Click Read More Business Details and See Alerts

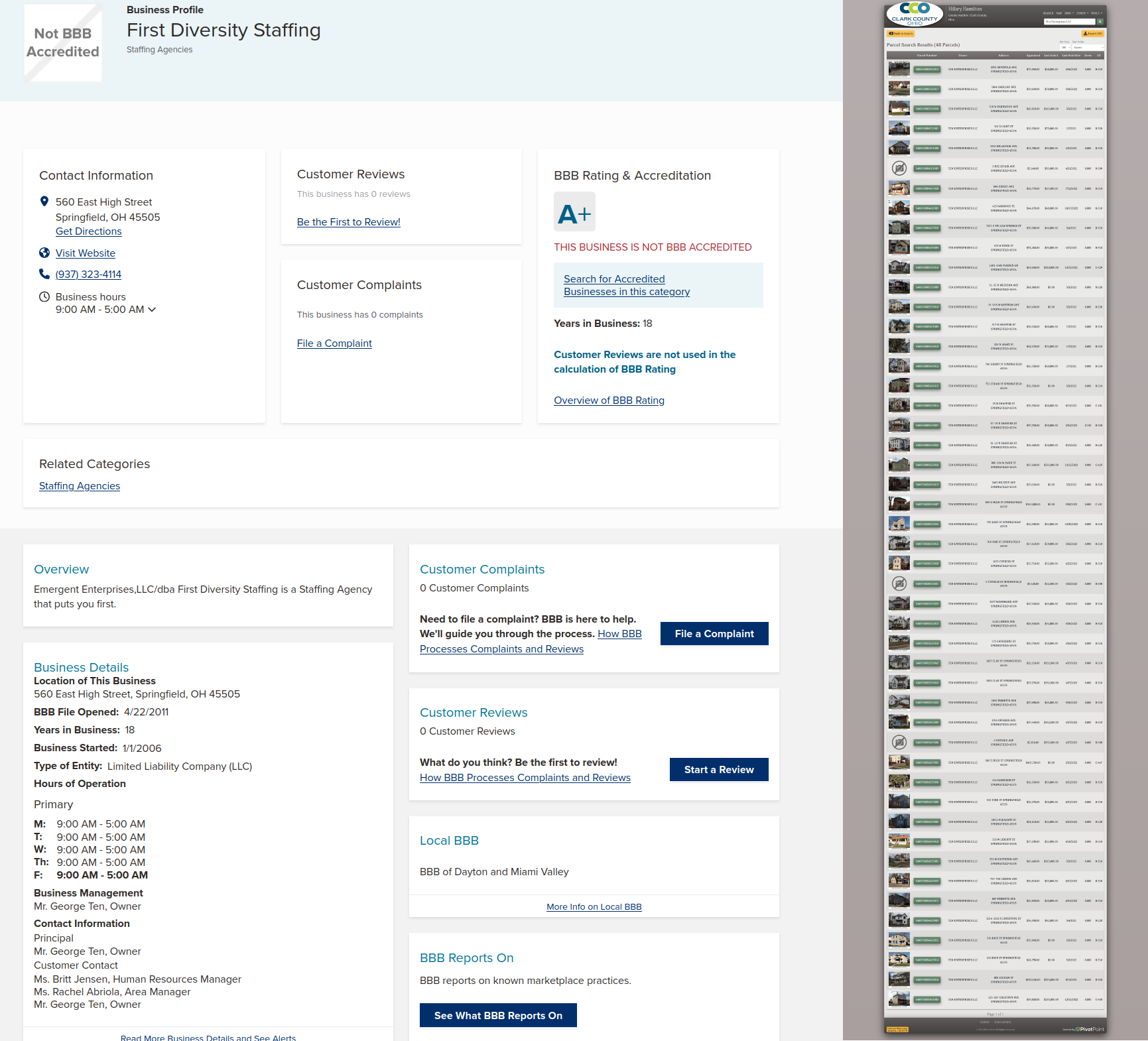coord(208,1037)
